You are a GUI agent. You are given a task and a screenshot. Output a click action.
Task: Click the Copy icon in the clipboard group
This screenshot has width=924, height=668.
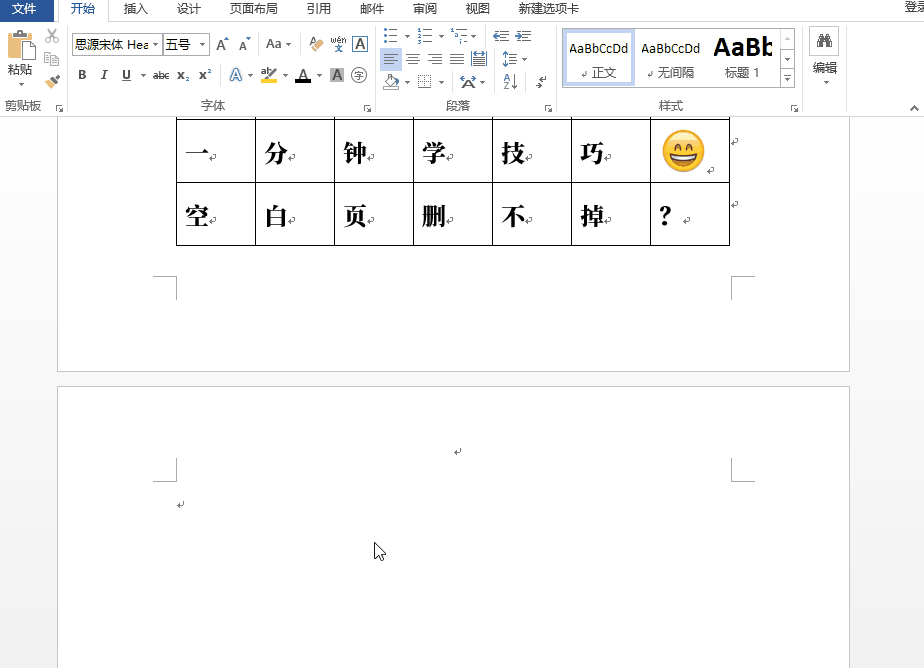click(52, 59)
